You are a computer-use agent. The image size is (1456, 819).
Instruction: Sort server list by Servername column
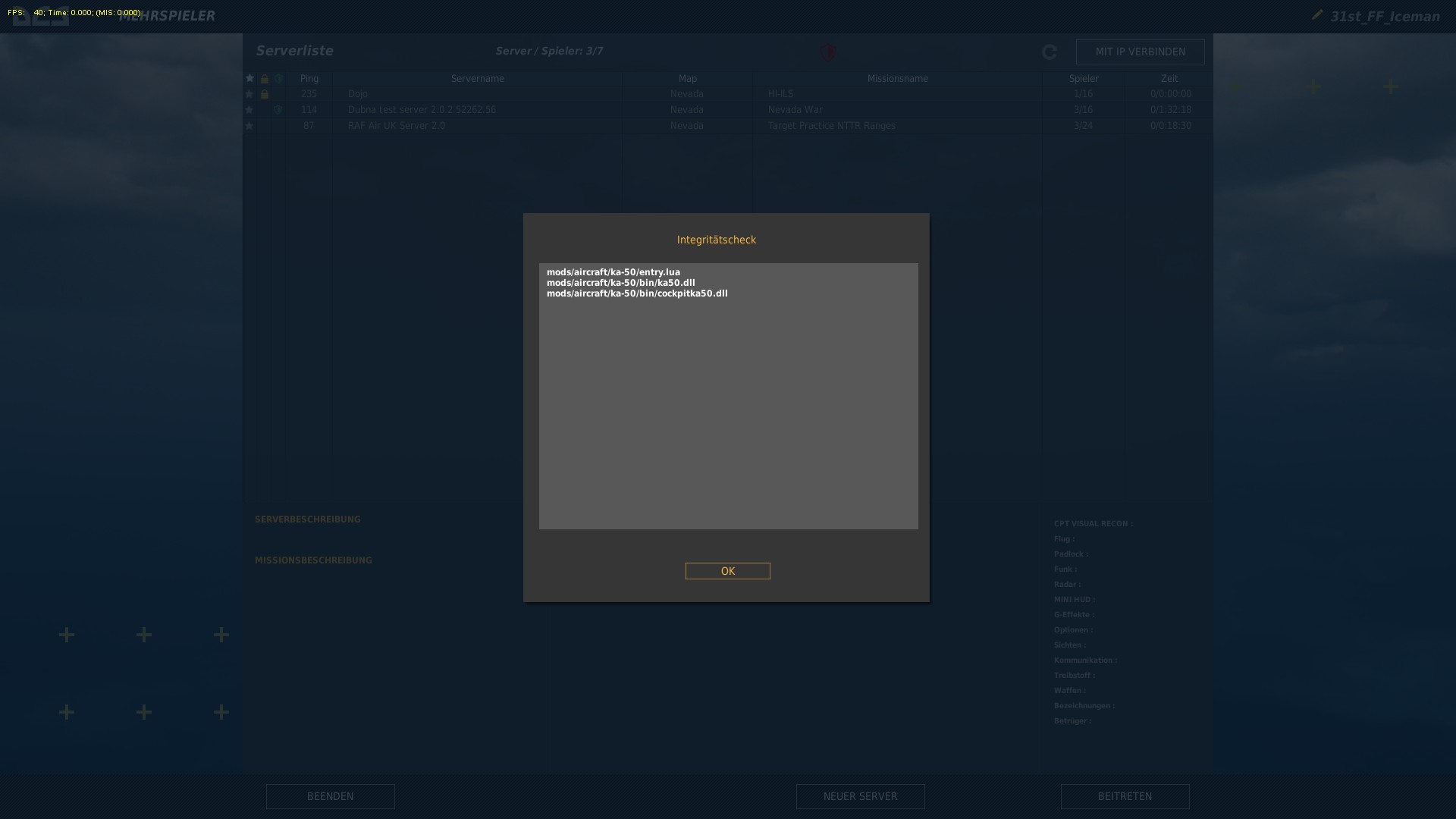[477, 78]
